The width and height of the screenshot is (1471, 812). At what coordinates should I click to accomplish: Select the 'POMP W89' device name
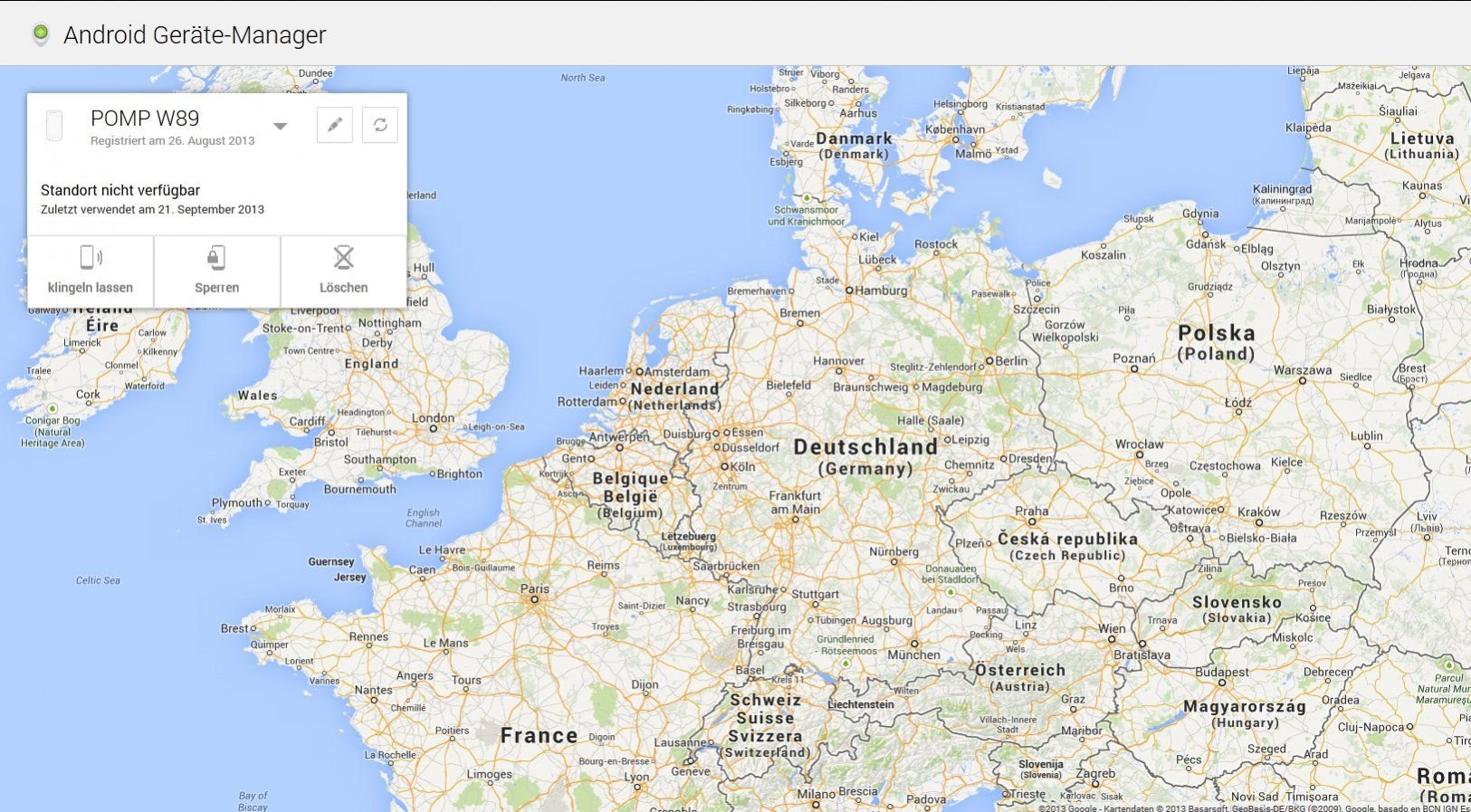145,118
